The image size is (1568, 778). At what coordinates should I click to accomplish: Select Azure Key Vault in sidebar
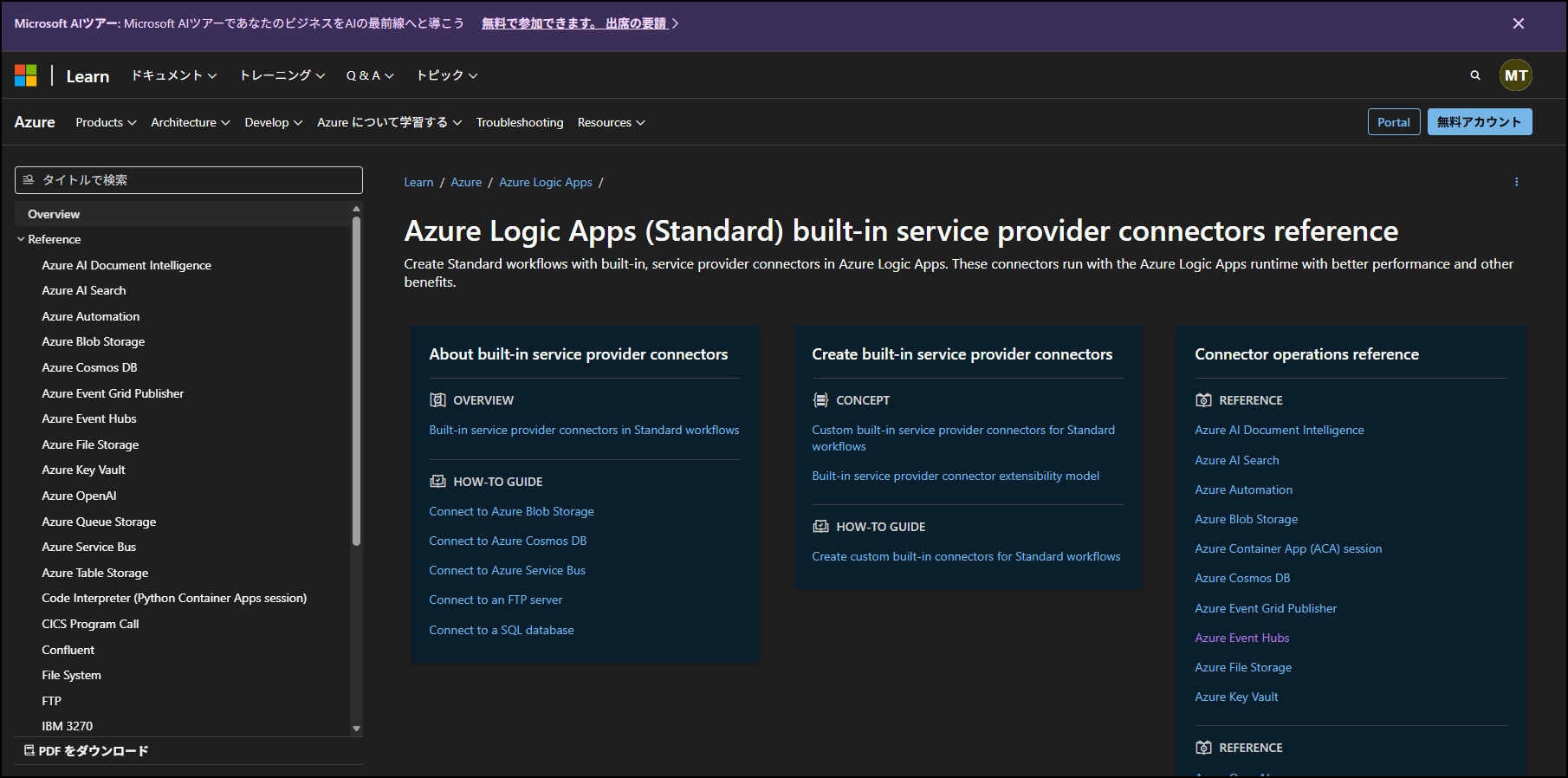click(x=83, y=470)
